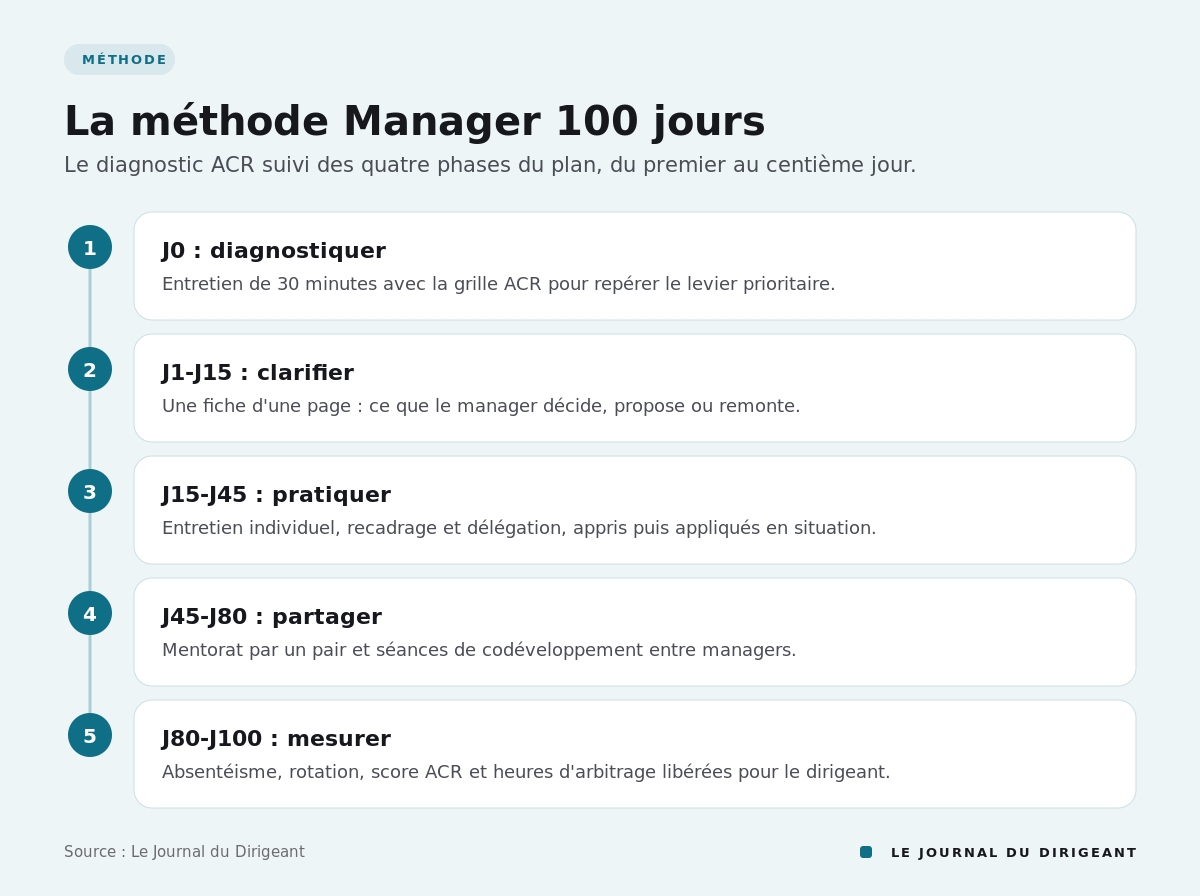
Task: Click heading "J80-J100 : mesurer"
Action: tap(276, 739)
